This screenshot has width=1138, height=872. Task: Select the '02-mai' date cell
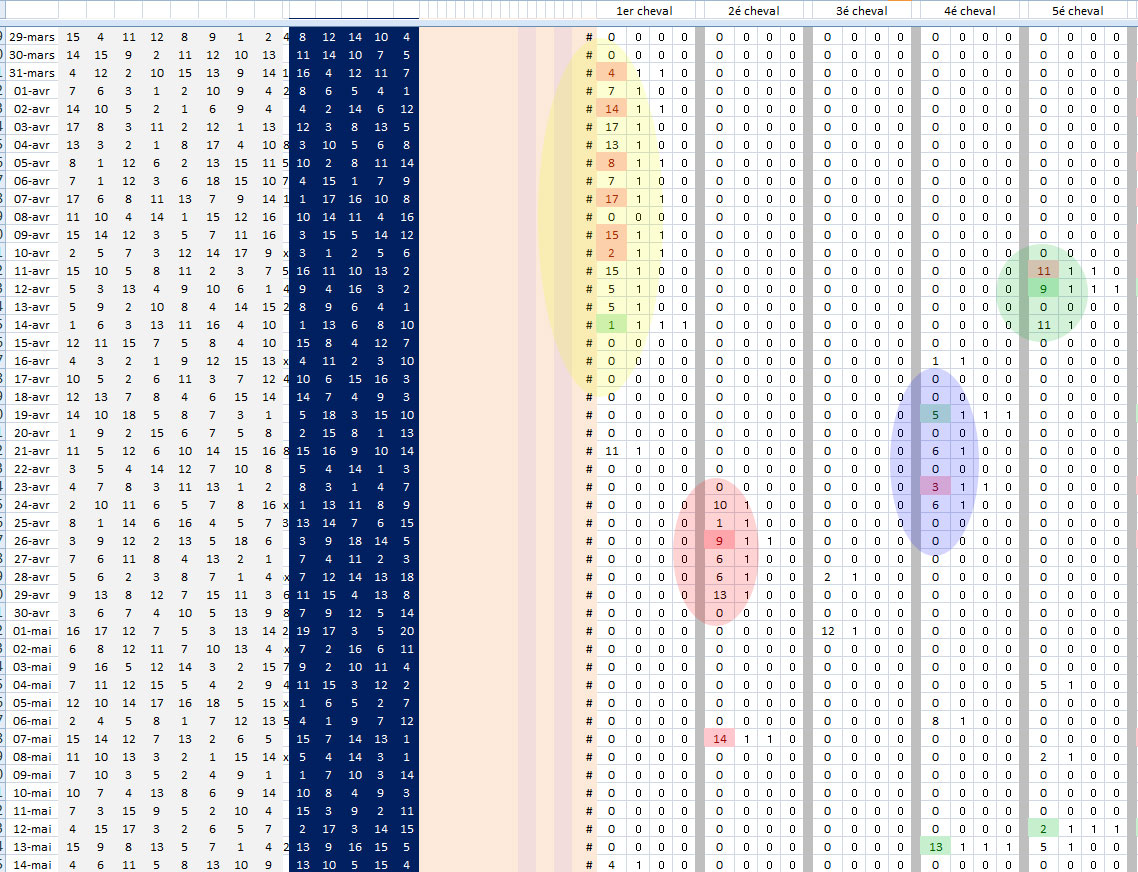click(x=32, y=649)
